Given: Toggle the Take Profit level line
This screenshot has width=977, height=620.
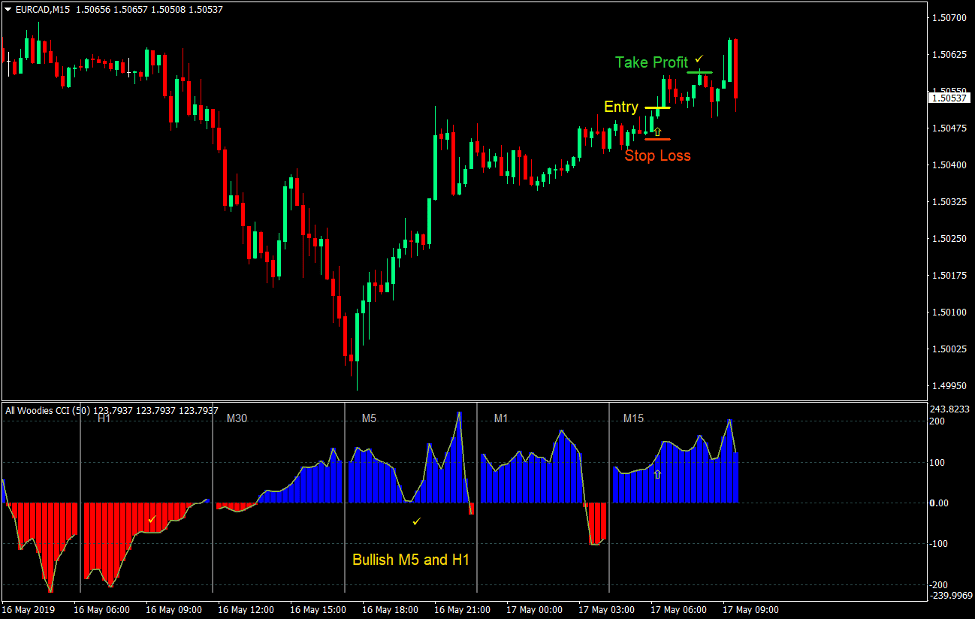Looking at the screenshot, I should coord(700,72).
